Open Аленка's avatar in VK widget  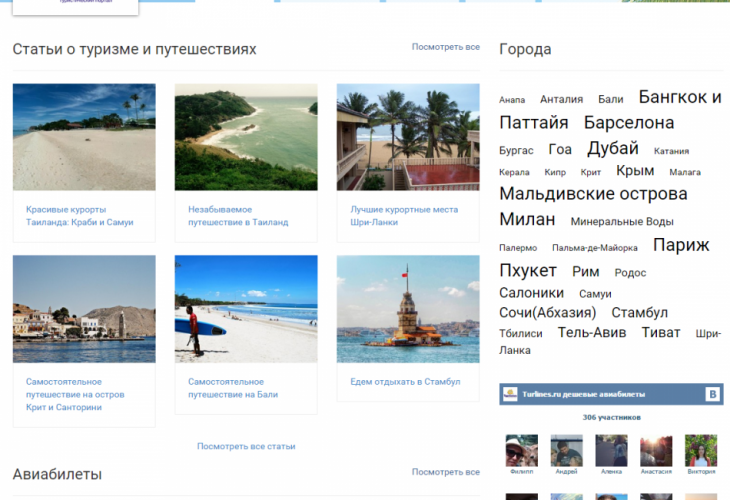click(611, 451)
